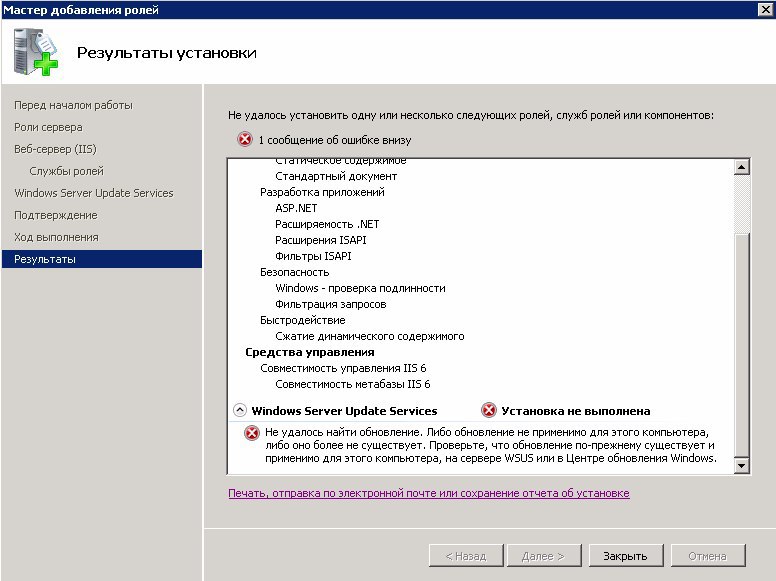Click the results list scroll down arrow

tap(741, 465)
